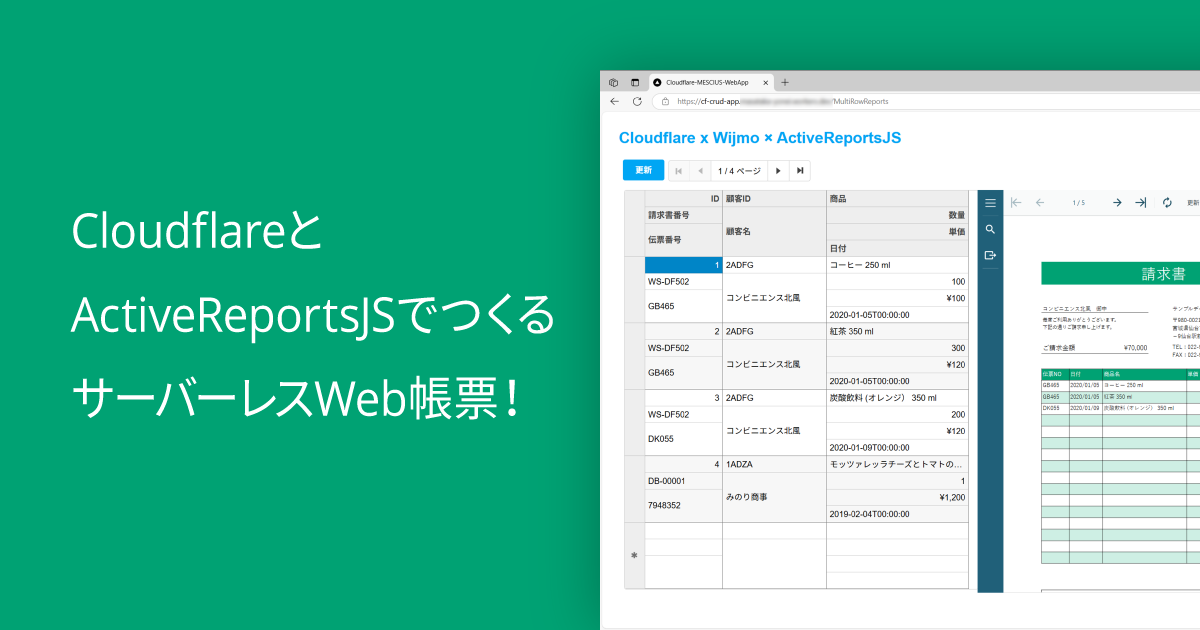The image size is (1200, 630).
Task: Close the Cloudflare-MESCIUS-WebApp tab
Action: pos(766,82)
